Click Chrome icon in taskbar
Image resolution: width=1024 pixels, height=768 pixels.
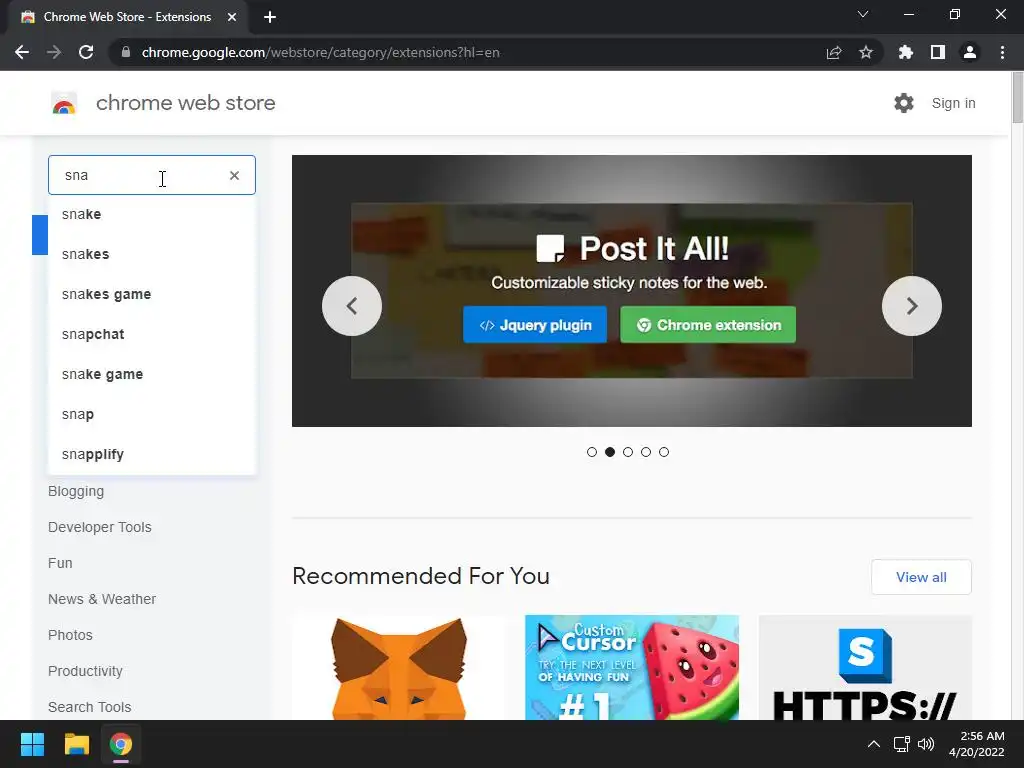click(x=121, y=744)
